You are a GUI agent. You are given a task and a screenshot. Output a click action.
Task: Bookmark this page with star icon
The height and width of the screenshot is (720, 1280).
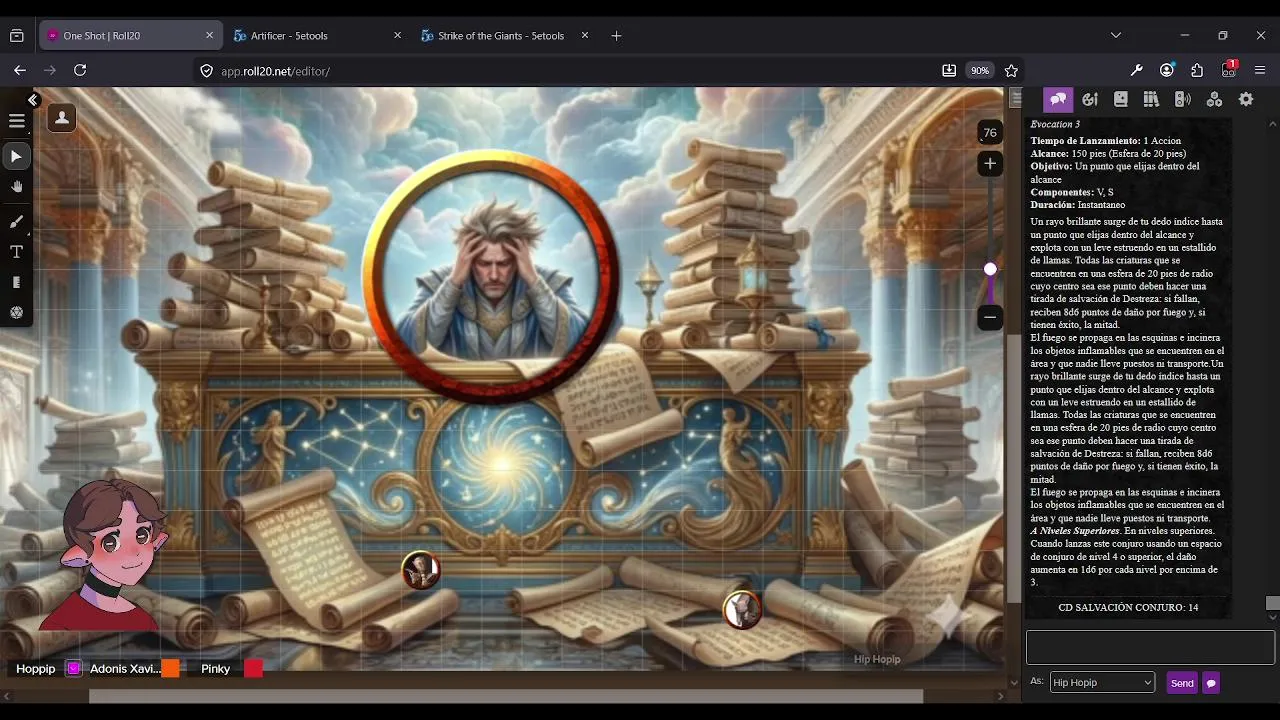click(1011, 71)
